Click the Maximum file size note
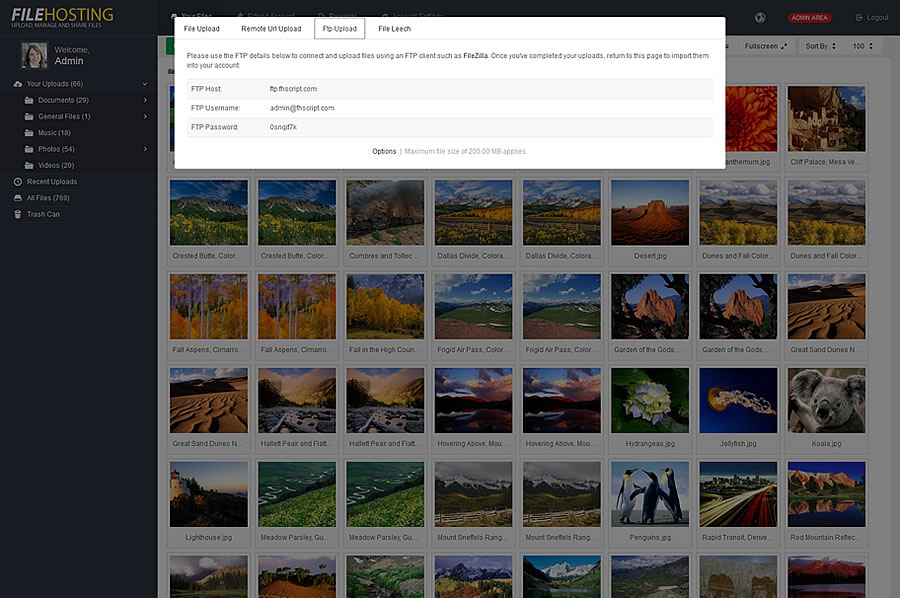 465,152
